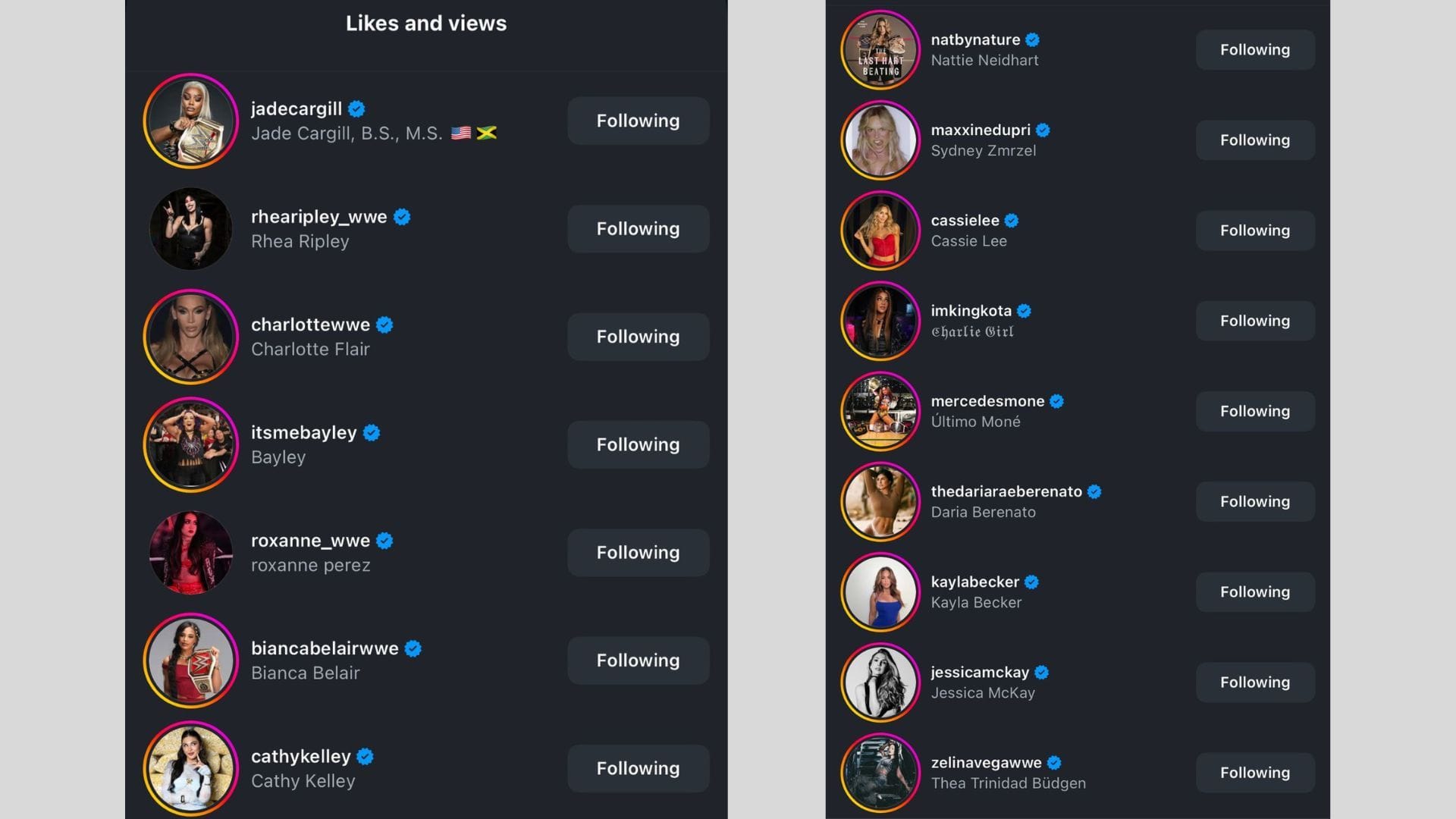The height and width of the screenshot is (819, 1456).
Task: Click the verified badge beside kaylabecker
Action: (1031, 582)
